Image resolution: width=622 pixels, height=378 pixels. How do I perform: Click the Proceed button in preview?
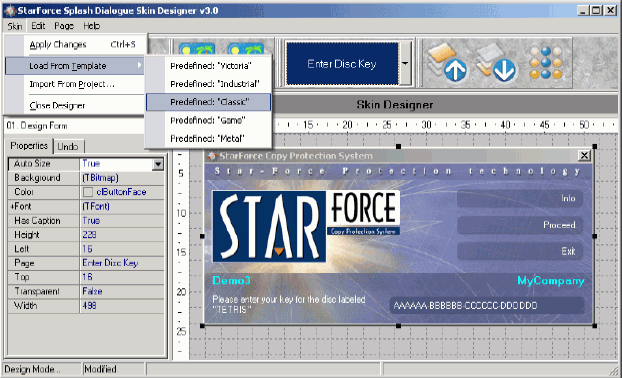click(520, 225)
